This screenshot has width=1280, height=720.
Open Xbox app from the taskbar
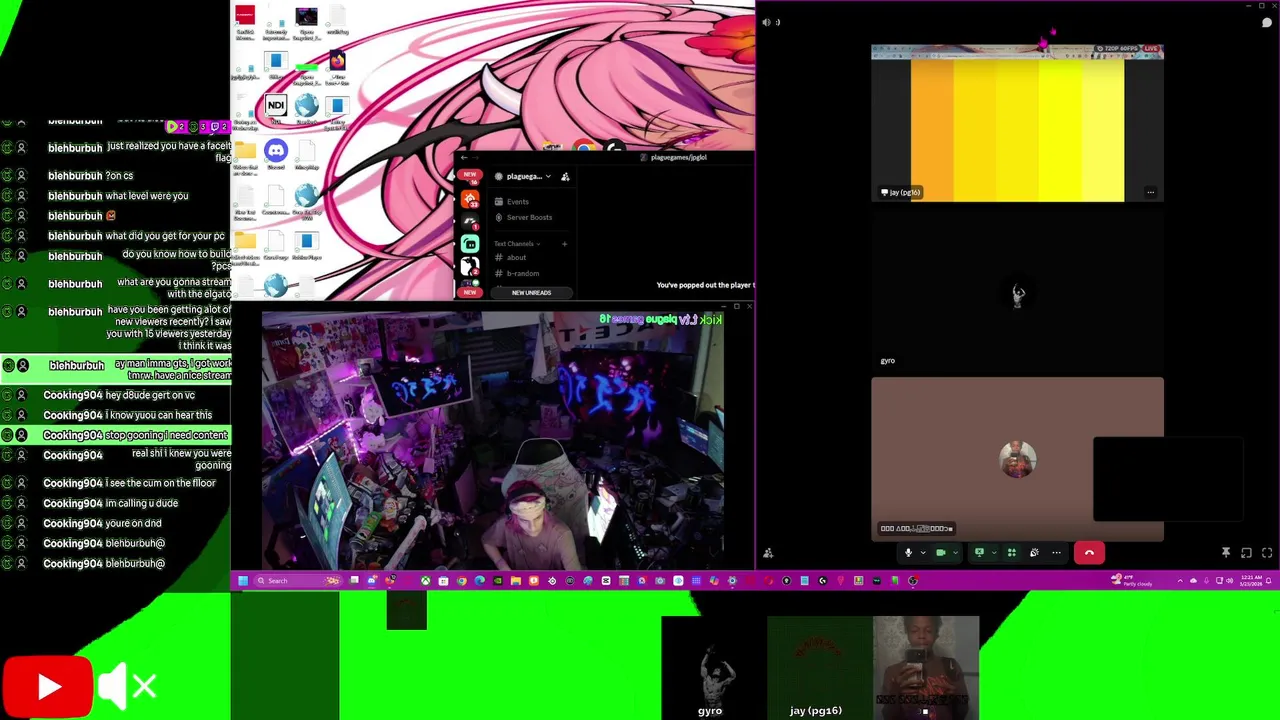425,580
